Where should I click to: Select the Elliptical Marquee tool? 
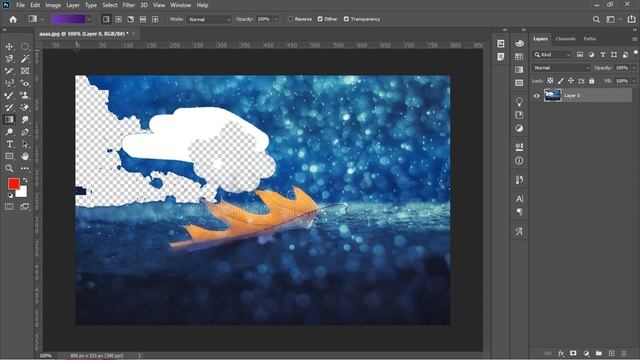tap(25, 47)
